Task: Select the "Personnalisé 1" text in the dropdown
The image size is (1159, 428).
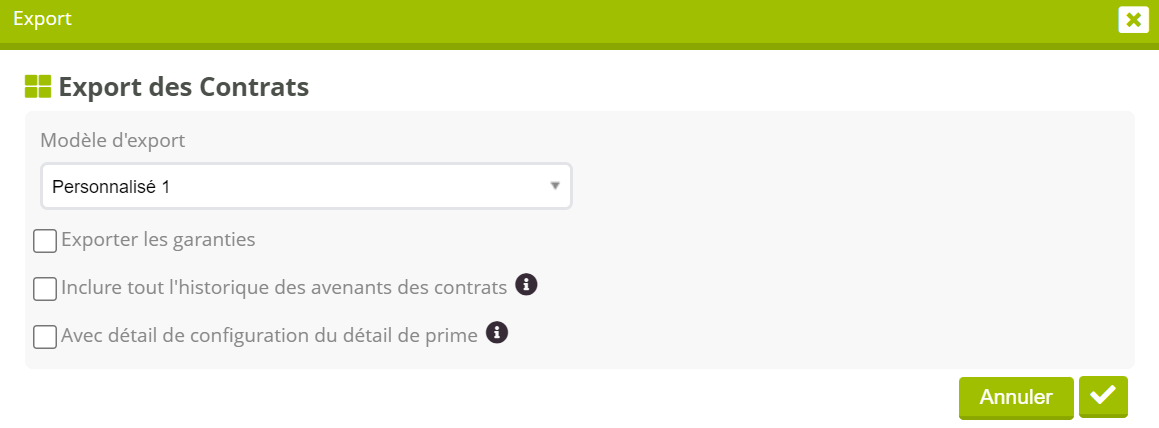Action: coord(111,187)
